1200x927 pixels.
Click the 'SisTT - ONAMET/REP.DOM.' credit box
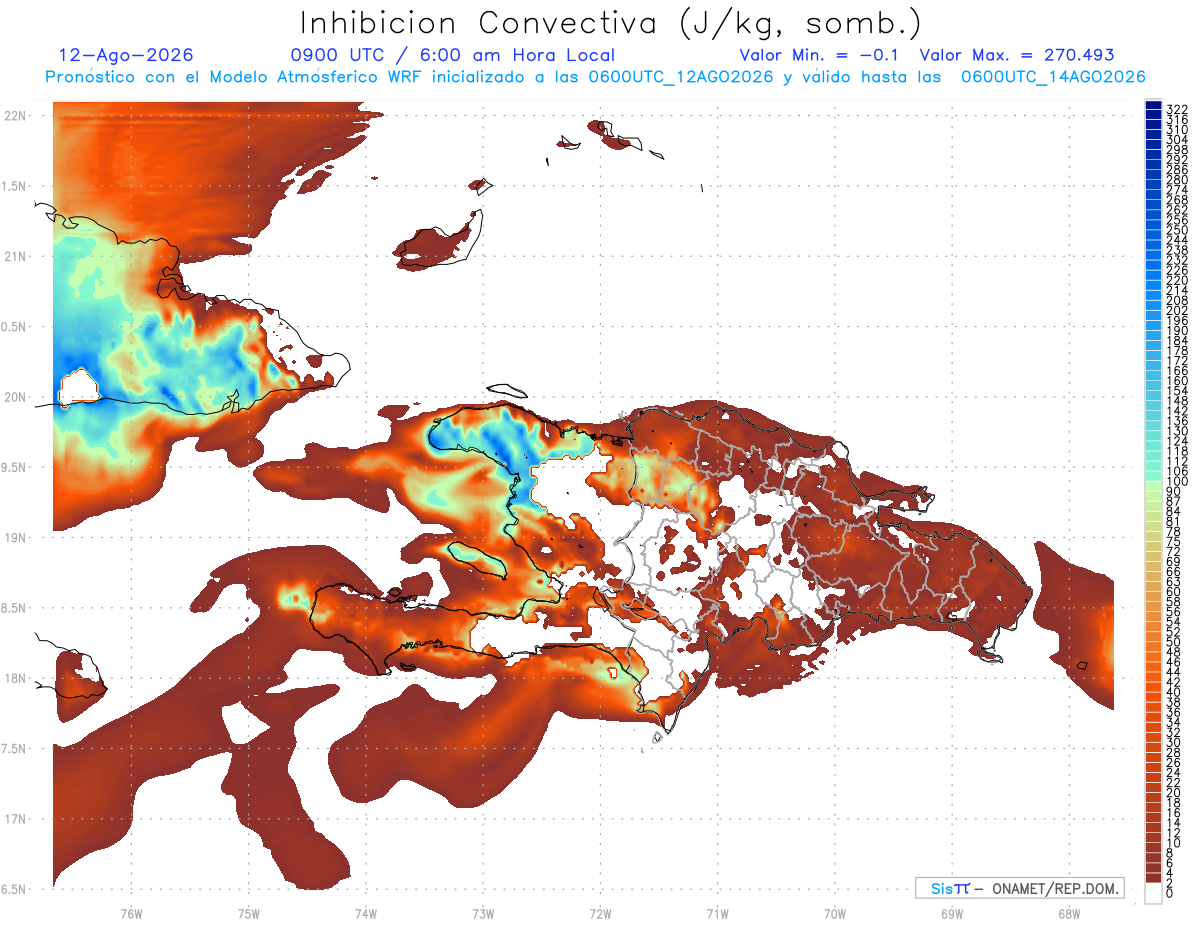click(x=1020, y=888)
